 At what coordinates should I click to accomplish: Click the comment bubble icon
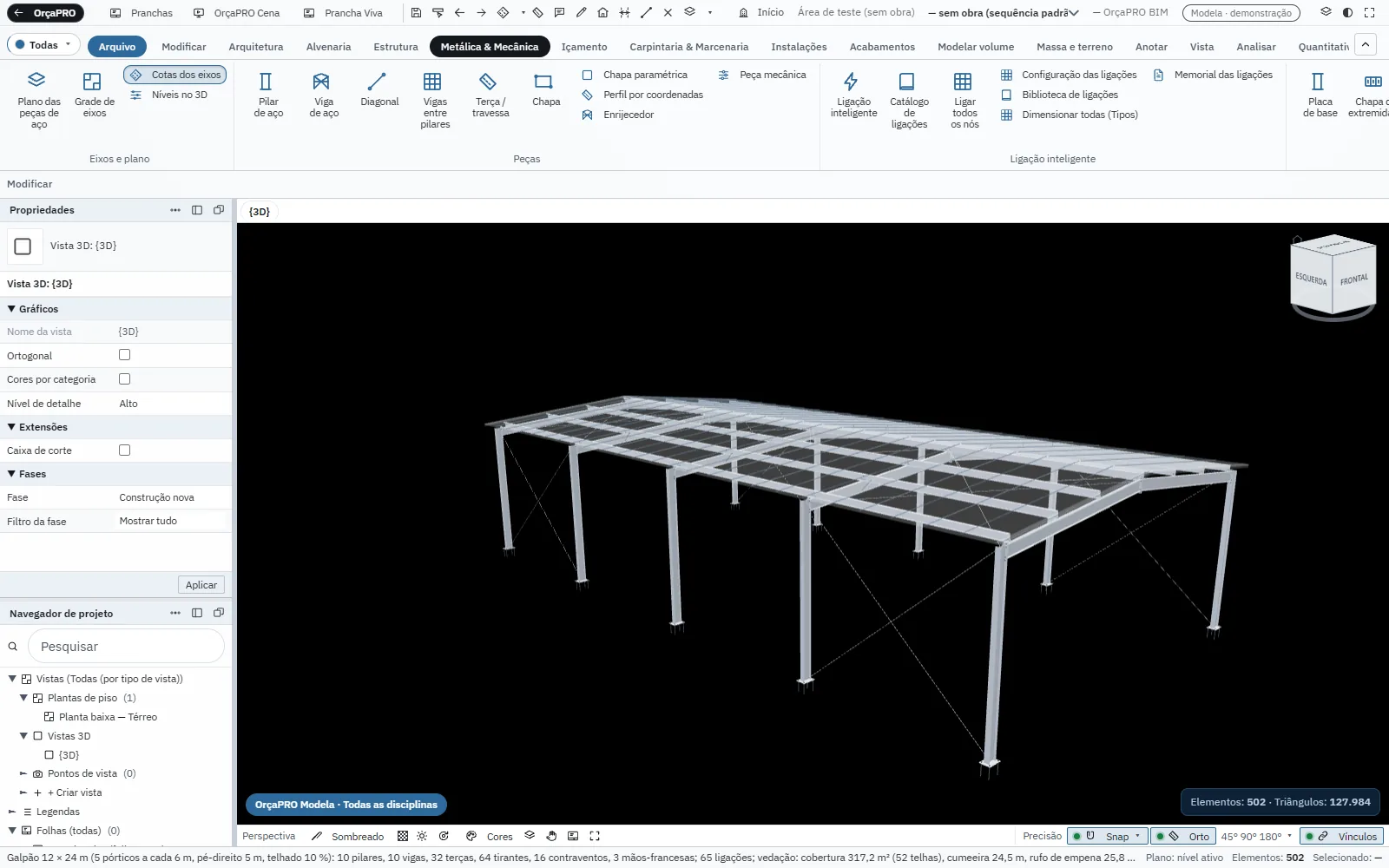(559, 13)
